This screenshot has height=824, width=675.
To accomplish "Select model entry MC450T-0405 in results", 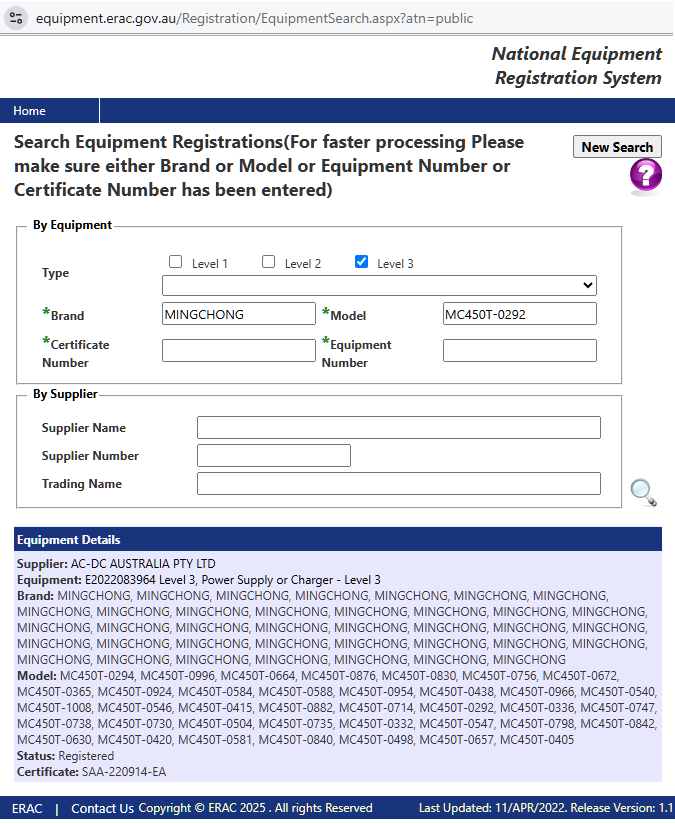I will (x=537, y=739).
